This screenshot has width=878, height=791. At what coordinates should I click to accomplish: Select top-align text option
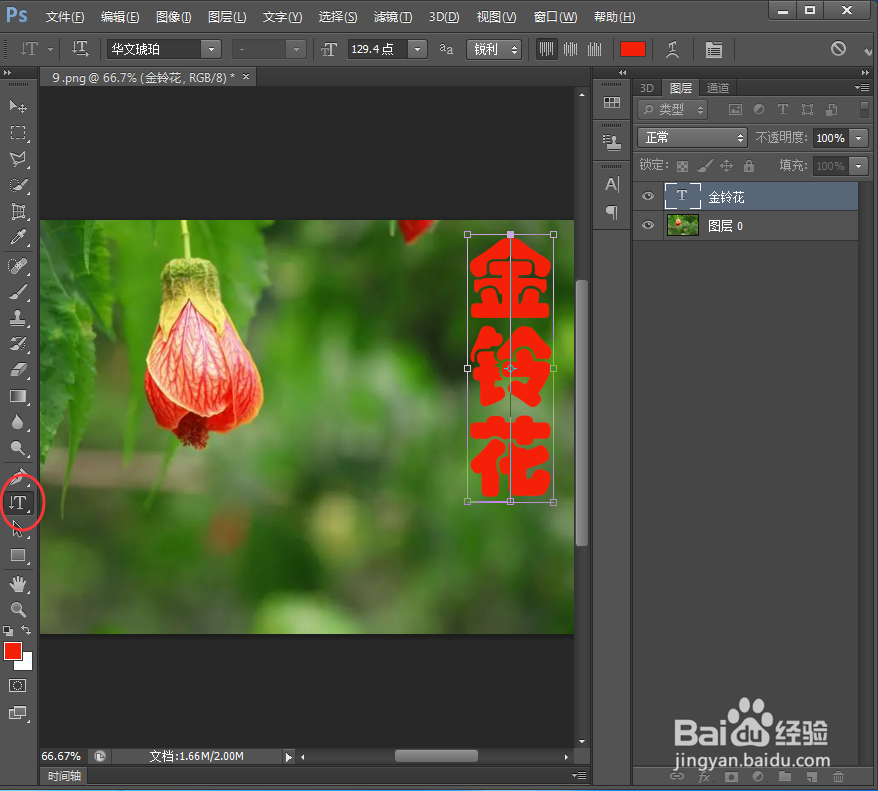546,49
